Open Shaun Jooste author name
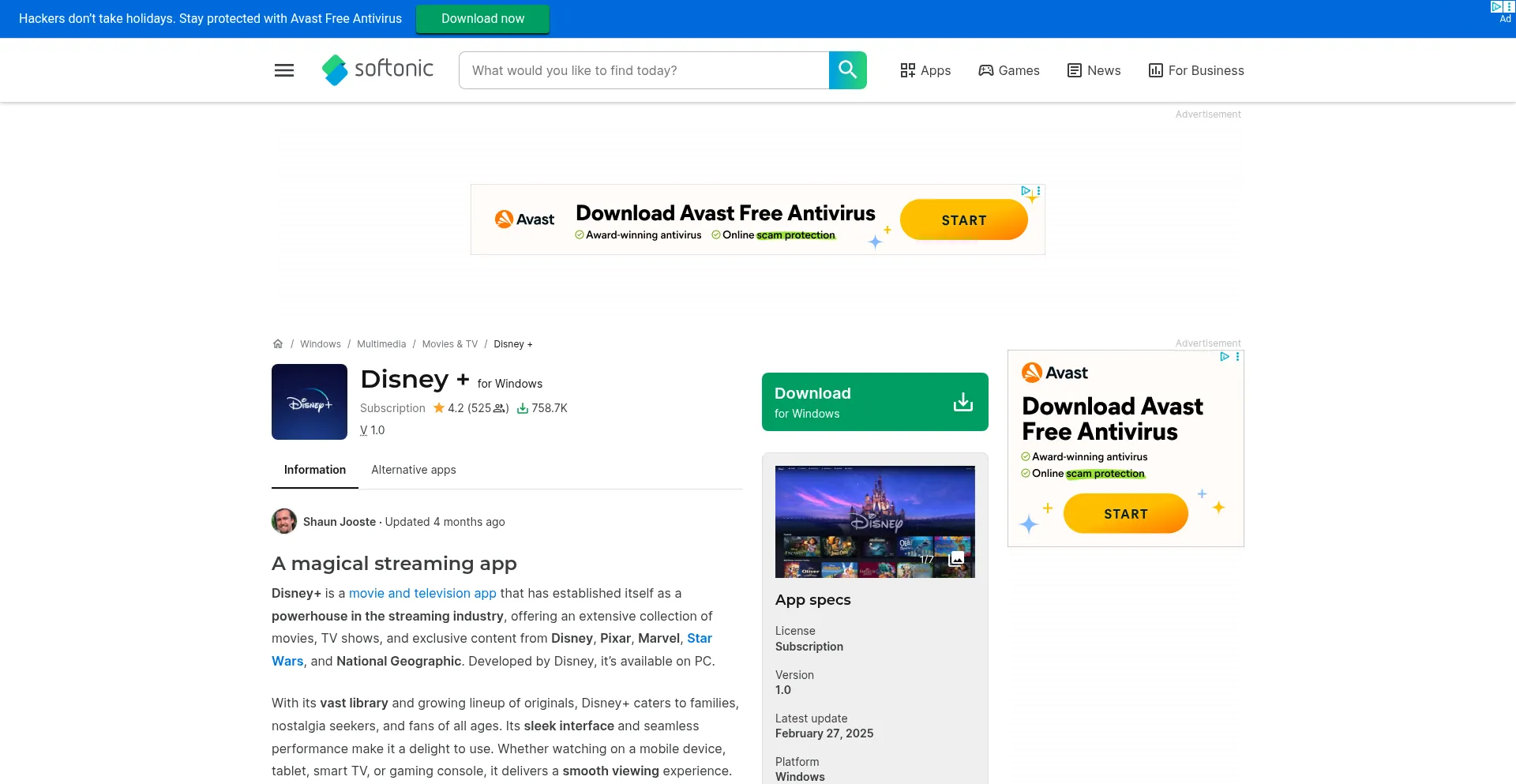Screen dimensions: 1516x784 [340, 522]
